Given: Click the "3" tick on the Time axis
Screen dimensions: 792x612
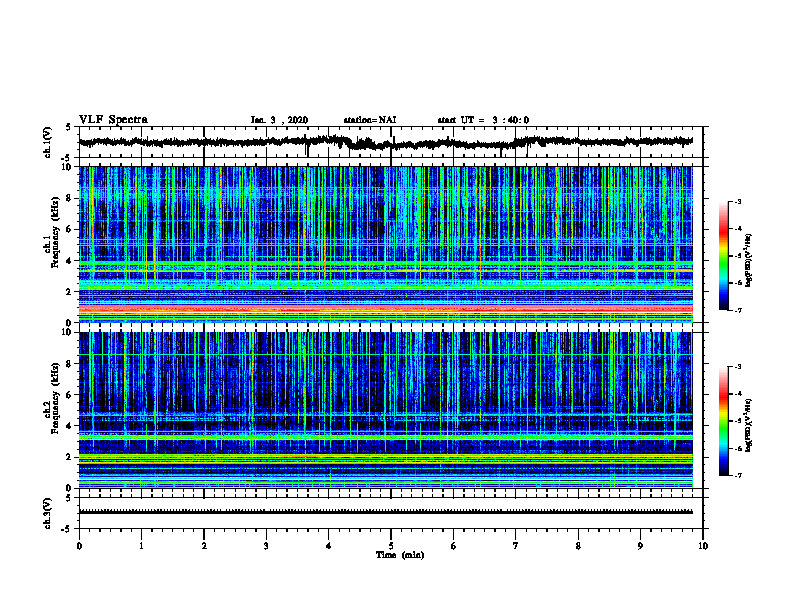Looking at the screenshot, I should [x=266, y=546].
